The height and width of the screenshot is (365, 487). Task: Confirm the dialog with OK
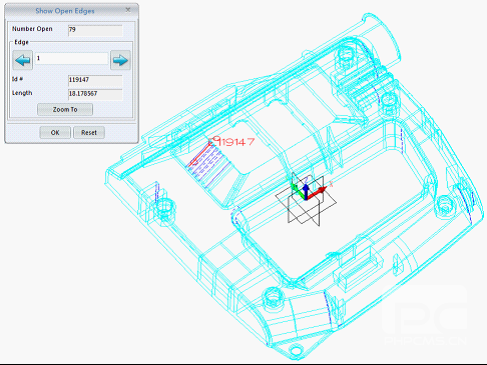tap(55, 133)
